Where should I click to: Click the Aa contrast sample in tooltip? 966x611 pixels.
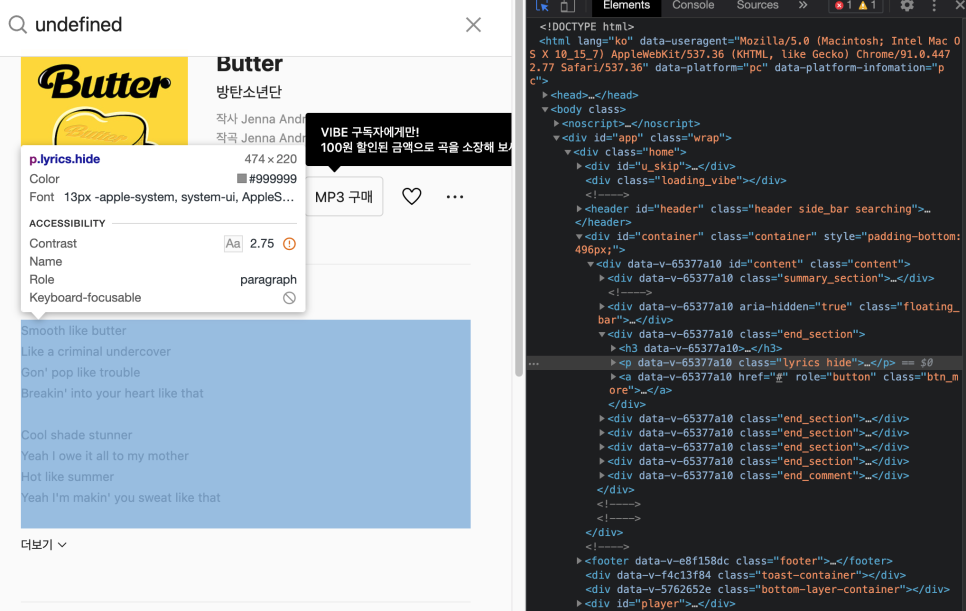click(x=233, y=243)
